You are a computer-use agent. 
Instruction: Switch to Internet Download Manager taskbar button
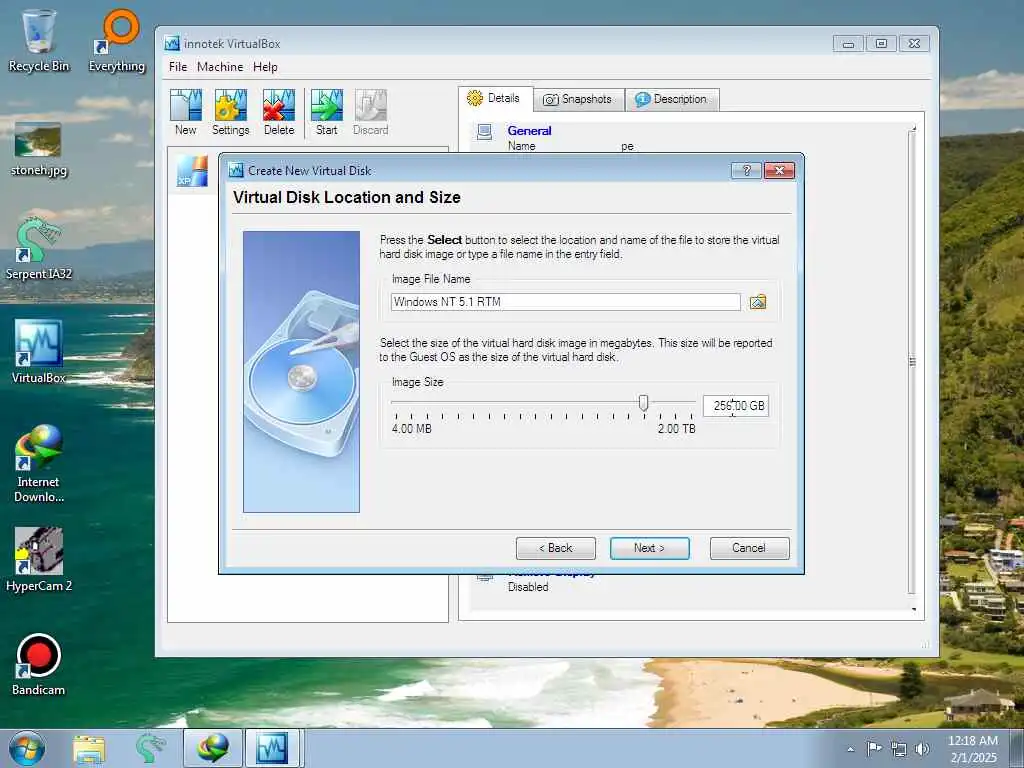[213, 748]
